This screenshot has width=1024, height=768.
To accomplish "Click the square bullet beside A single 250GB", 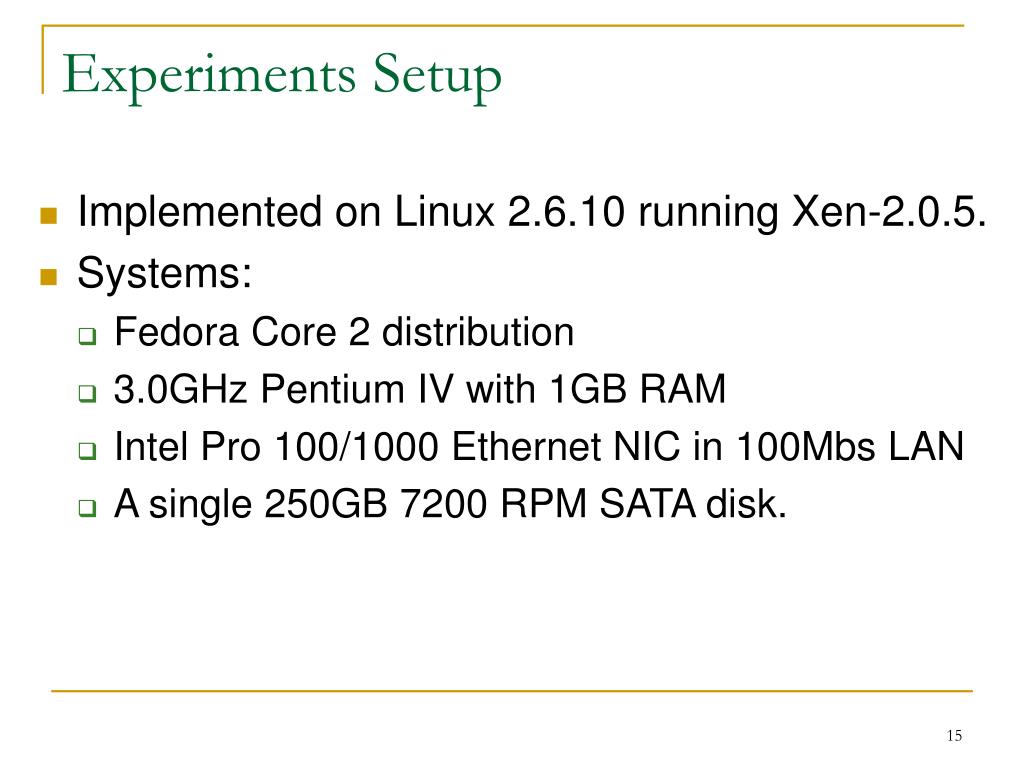I will click(88, 507).
